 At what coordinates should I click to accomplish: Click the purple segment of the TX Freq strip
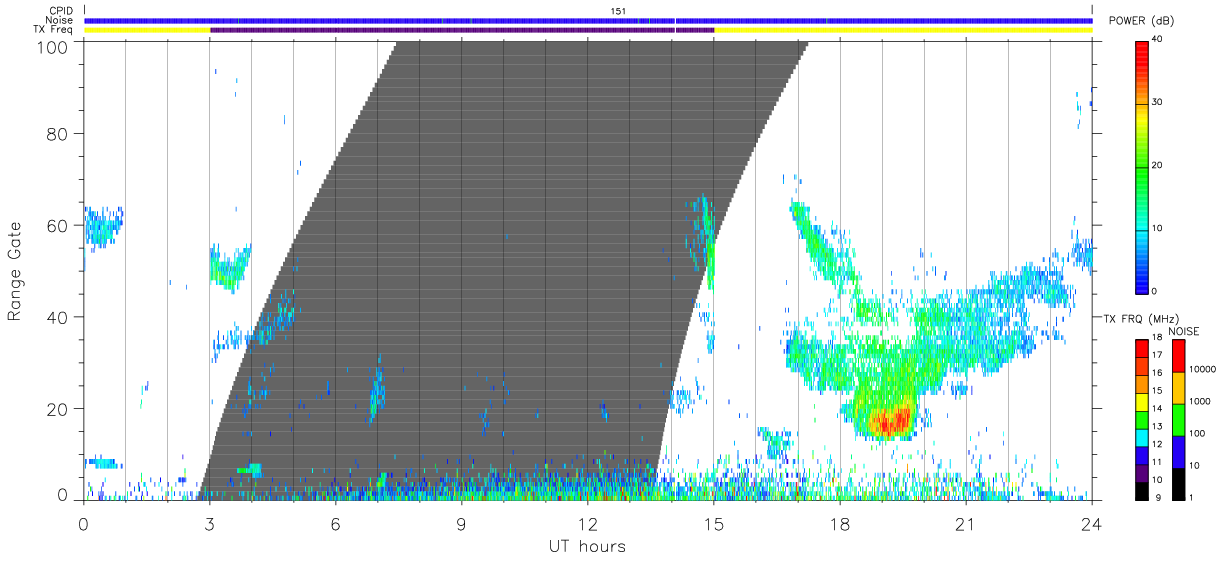[x=462, y=30]
